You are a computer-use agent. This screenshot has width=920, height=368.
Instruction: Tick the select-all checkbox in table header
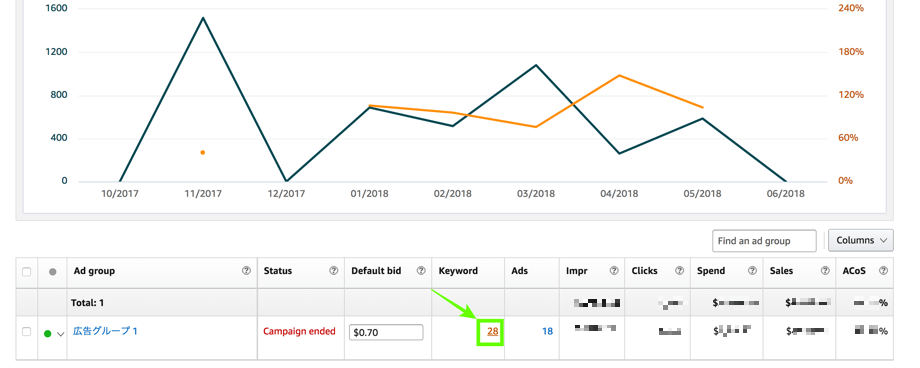[26, 272]
